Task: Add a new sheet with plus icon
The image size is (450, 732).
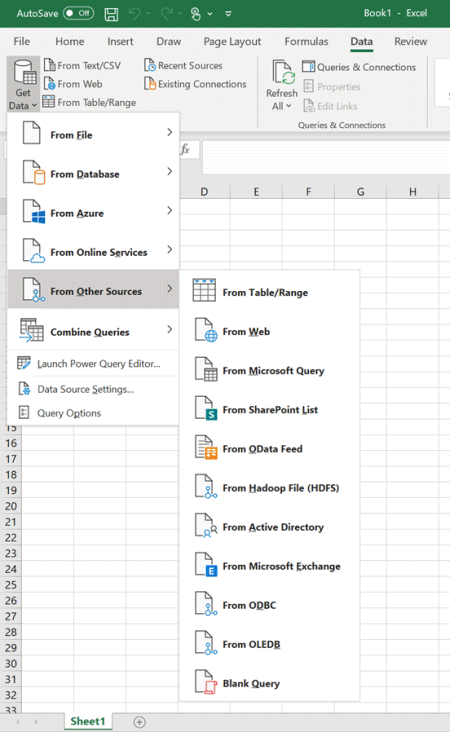Action: point(139,722)
